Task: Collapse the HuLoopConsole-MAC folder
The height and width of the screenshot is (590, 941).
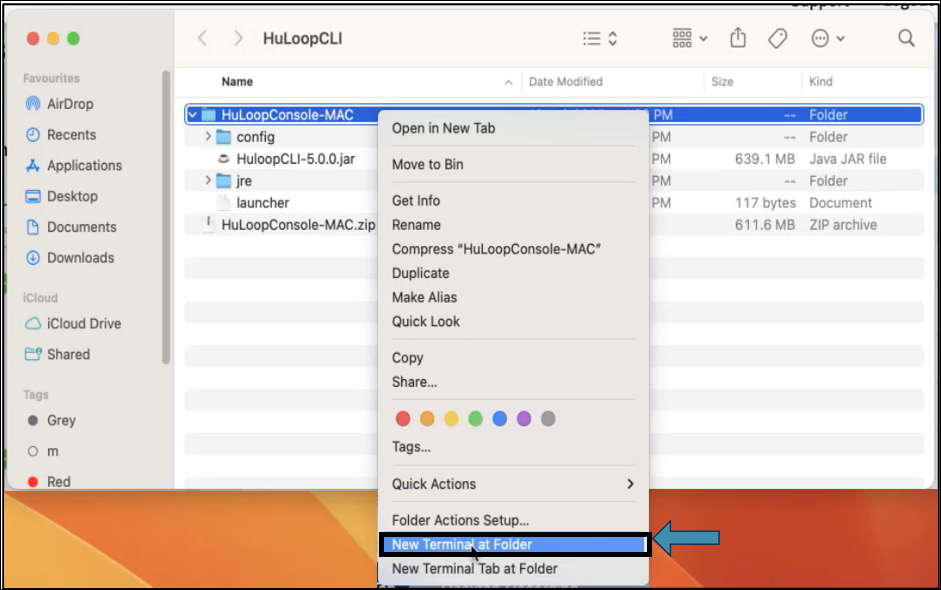Action: coord(193,115)
